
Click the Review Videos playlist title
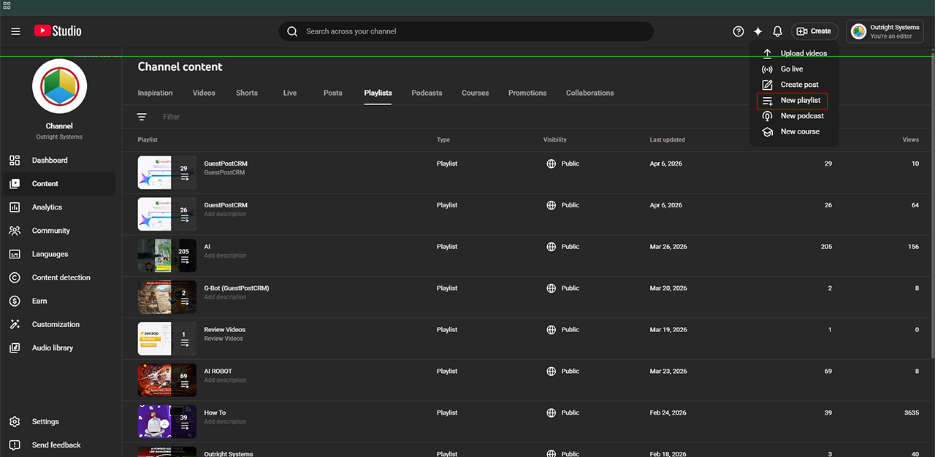224,330
